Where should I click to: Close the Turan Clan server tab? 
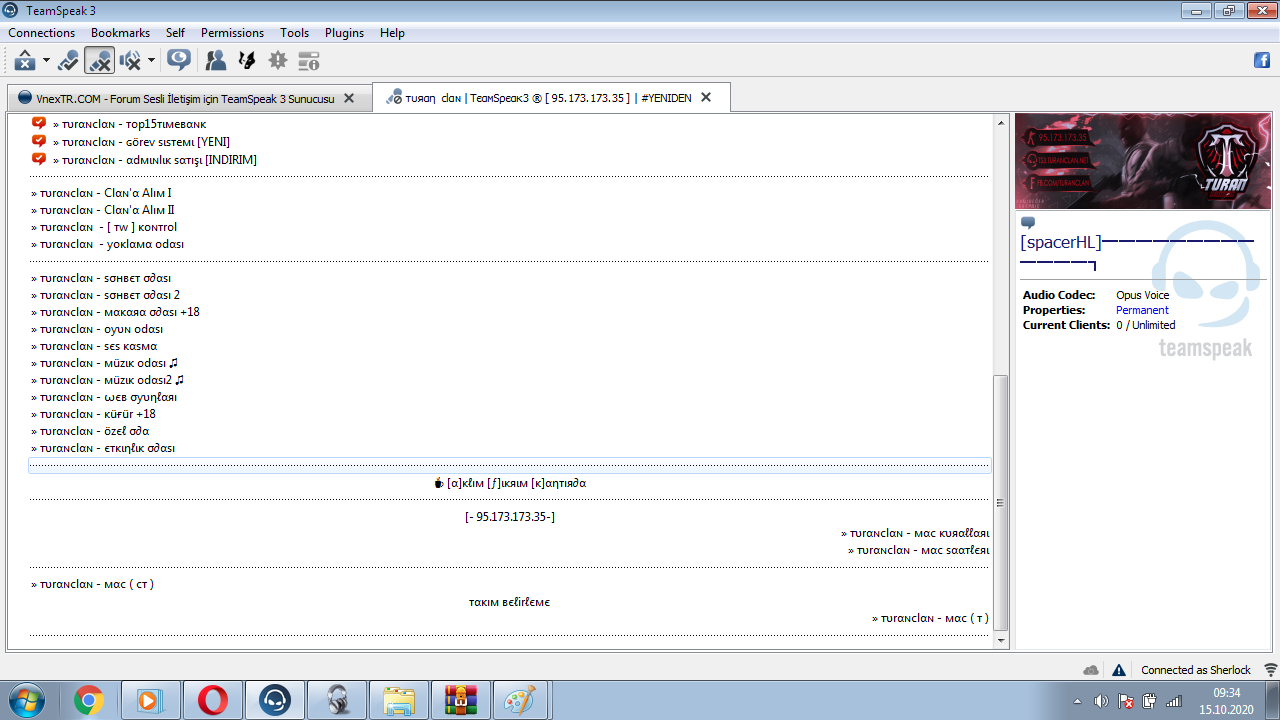coord(706,97)
